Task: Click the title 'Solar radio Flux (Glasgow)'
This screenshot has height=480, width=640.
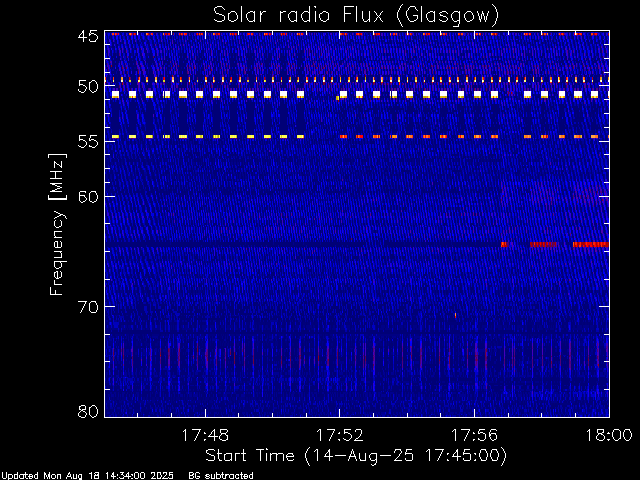Action: 356,16
